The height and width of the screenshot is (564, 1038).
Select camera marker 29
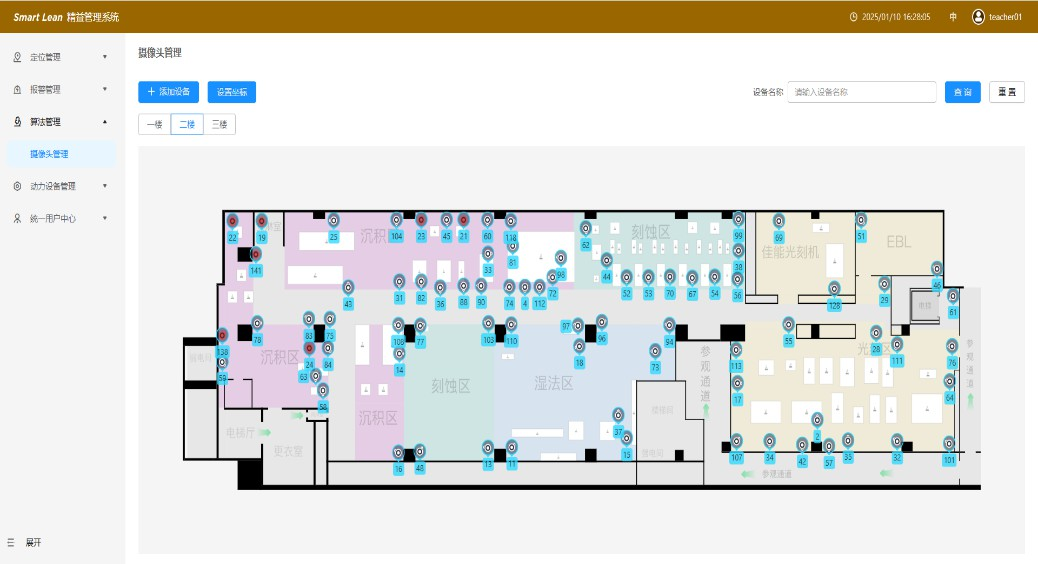pos(884,285)
